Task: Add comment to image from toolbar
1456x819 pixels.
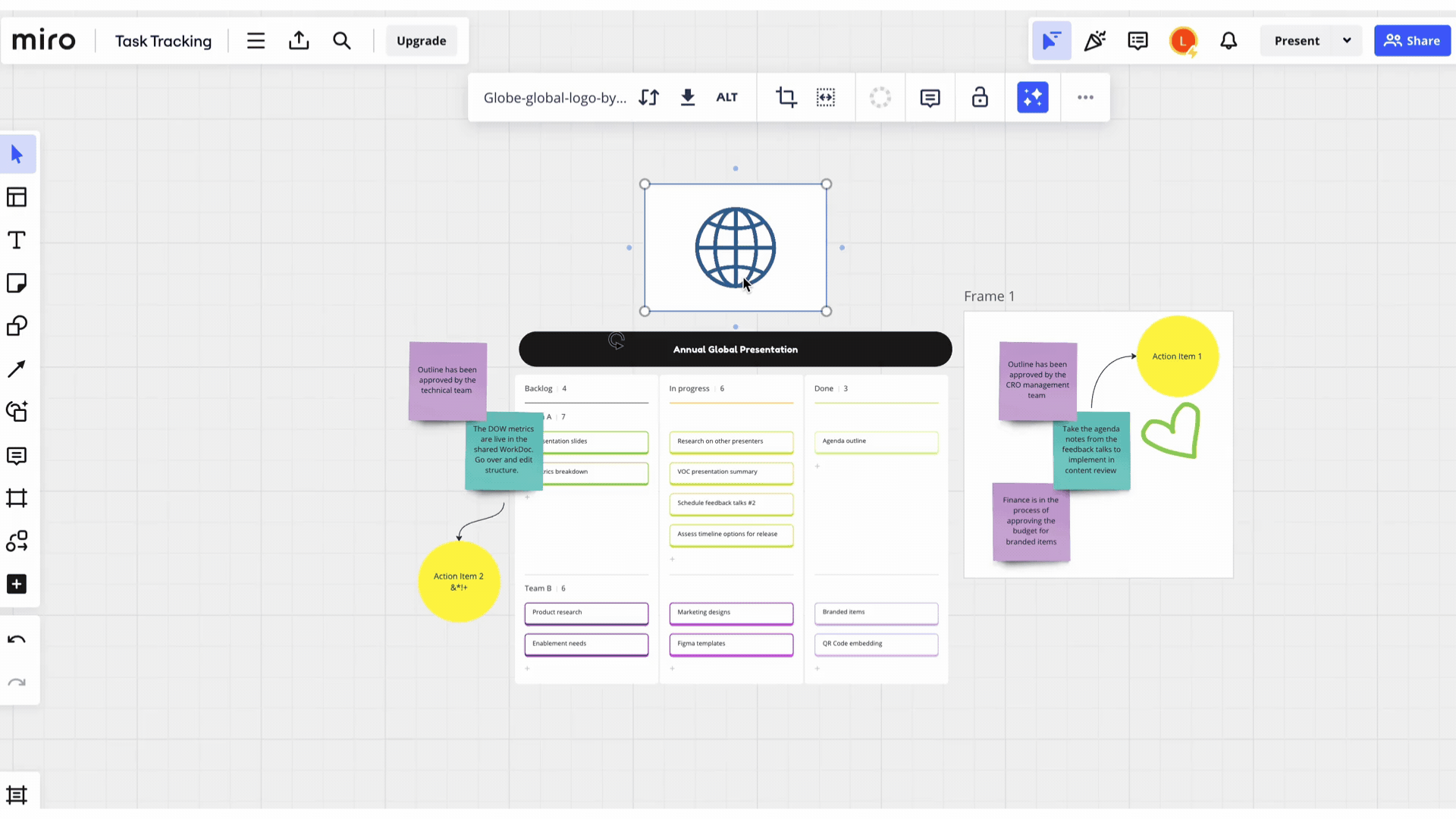Action: (x=930, y=97)
